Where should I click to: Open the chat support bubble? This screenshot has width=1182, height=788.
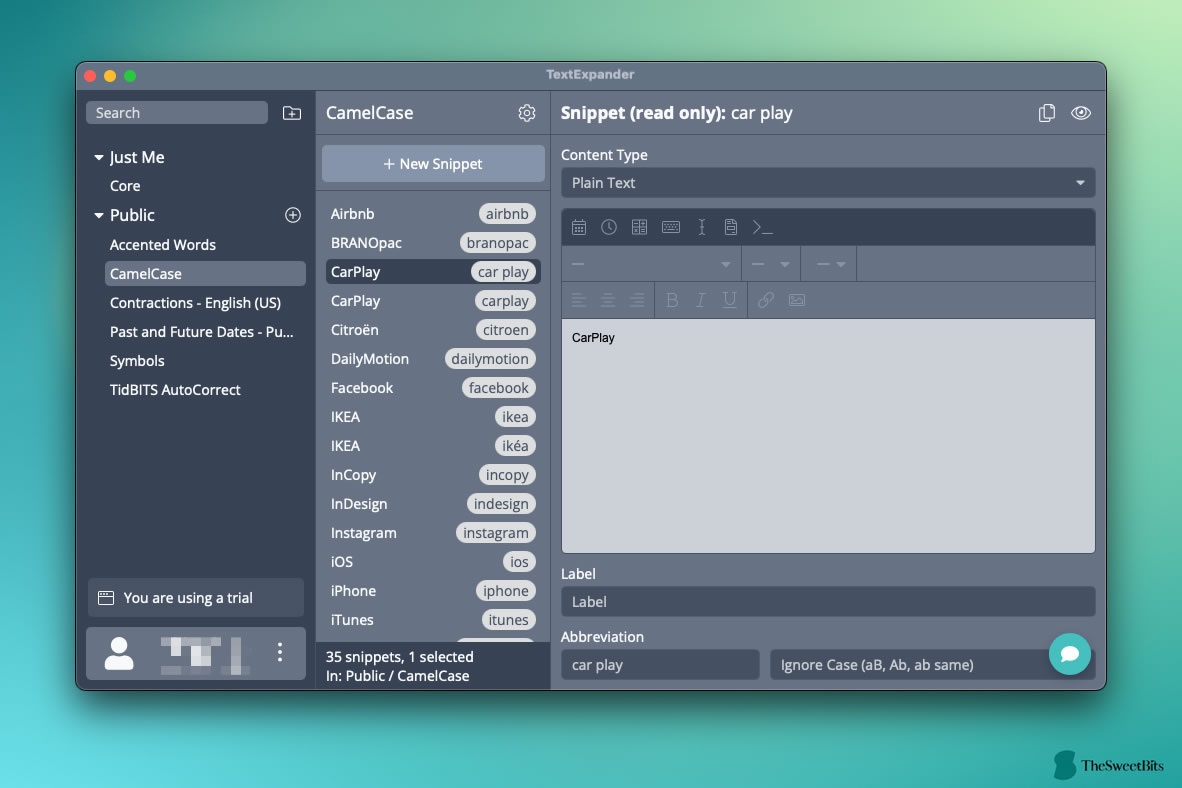click(1069, 654)
